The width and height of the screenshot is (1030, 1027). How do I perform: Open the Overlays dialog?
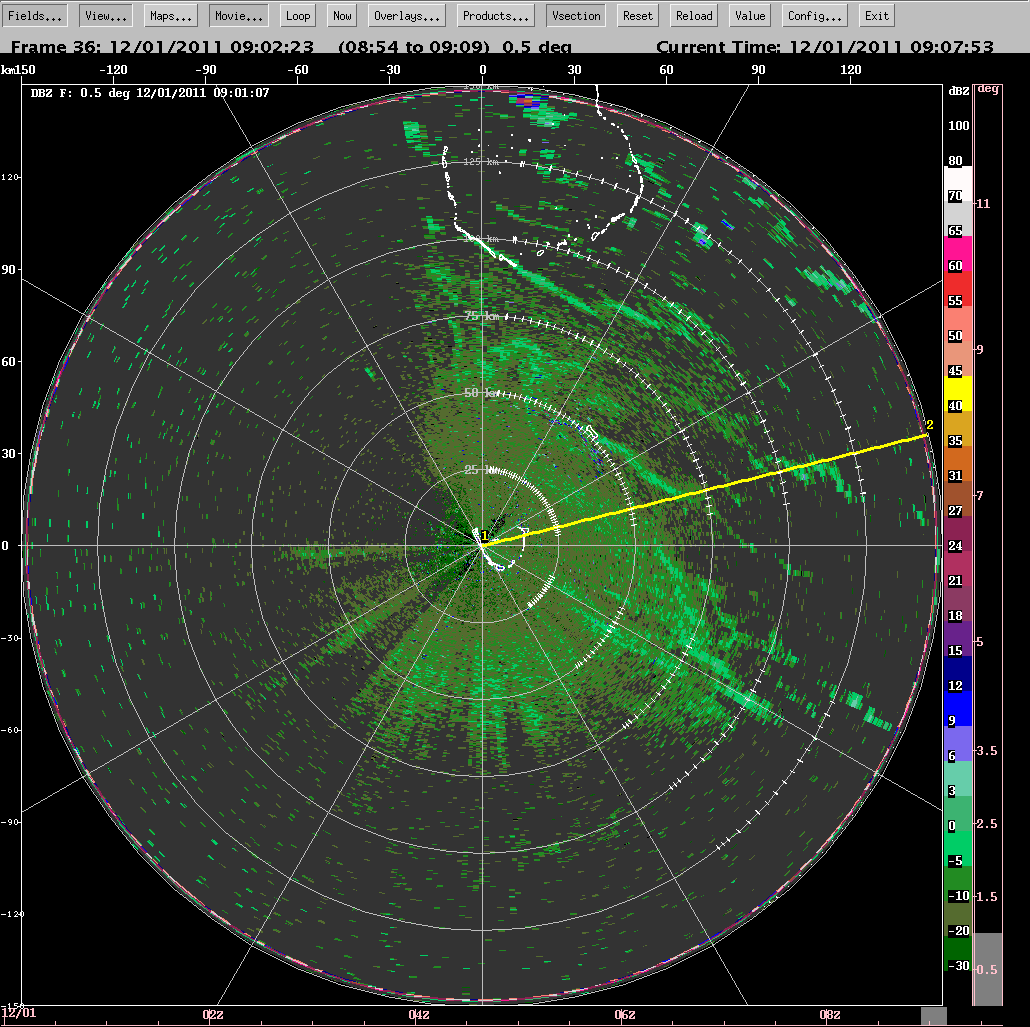click(x=404, y=15)
